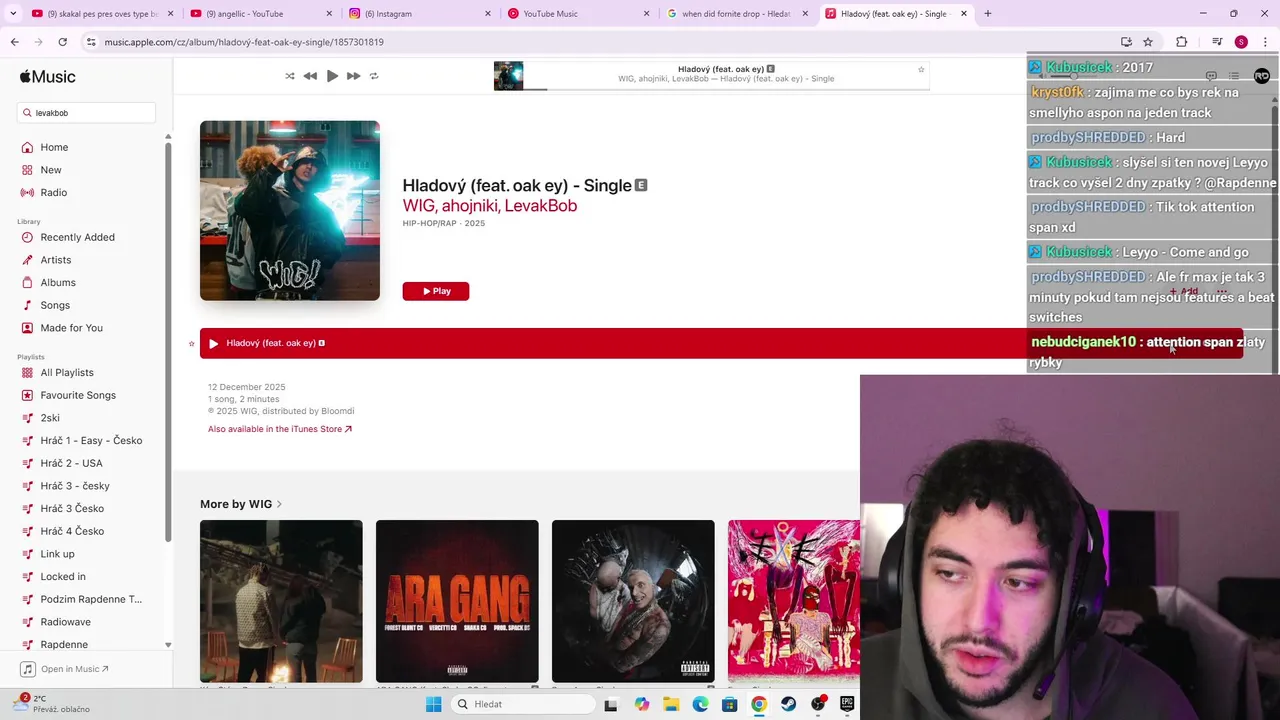Open Chrome three-dot menu
Image resolution: width=1280 pixels, height=720 pixels.
(x=1266, y=42)
